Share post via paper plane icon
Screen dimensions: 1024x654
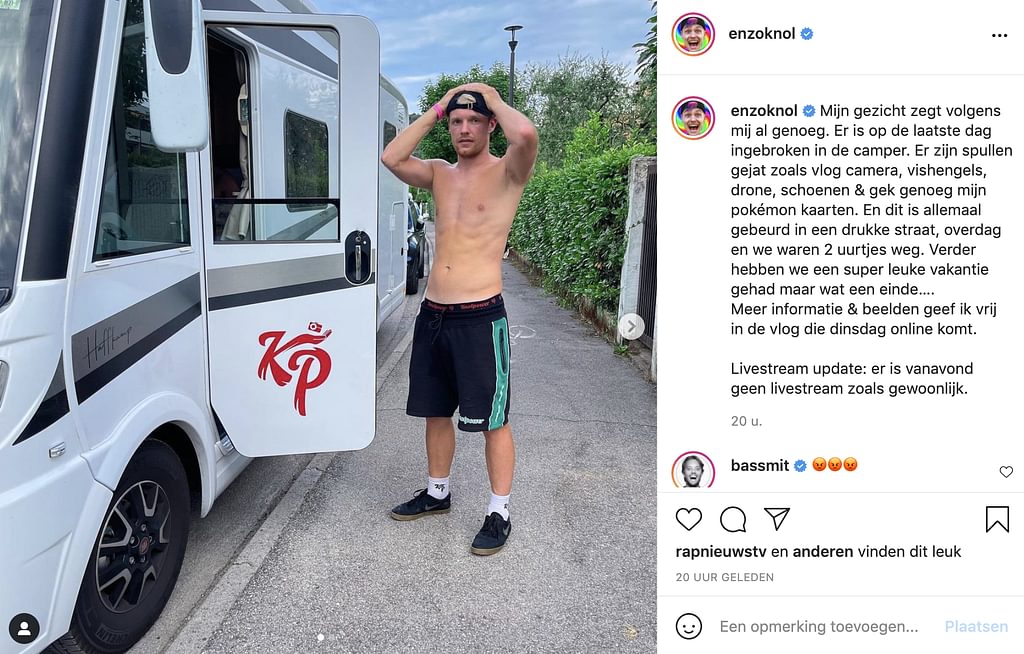pos(777,519)
